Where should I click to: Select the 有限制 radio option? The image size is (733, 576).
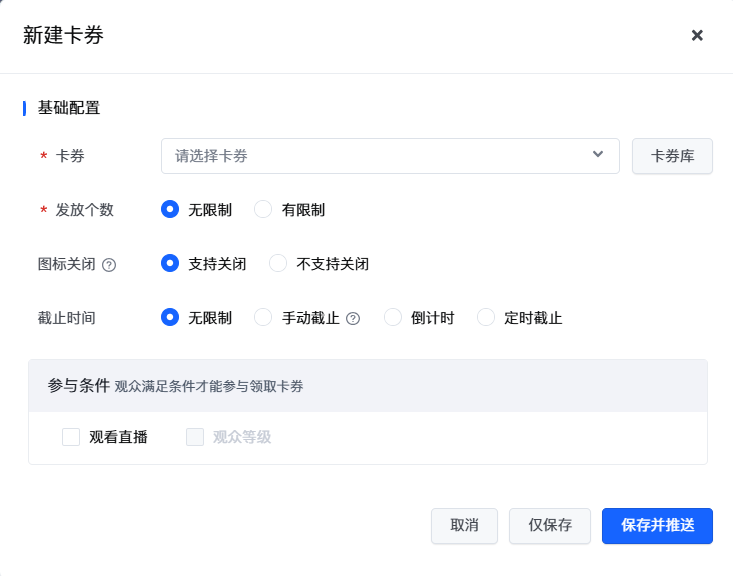pos(264,210)
